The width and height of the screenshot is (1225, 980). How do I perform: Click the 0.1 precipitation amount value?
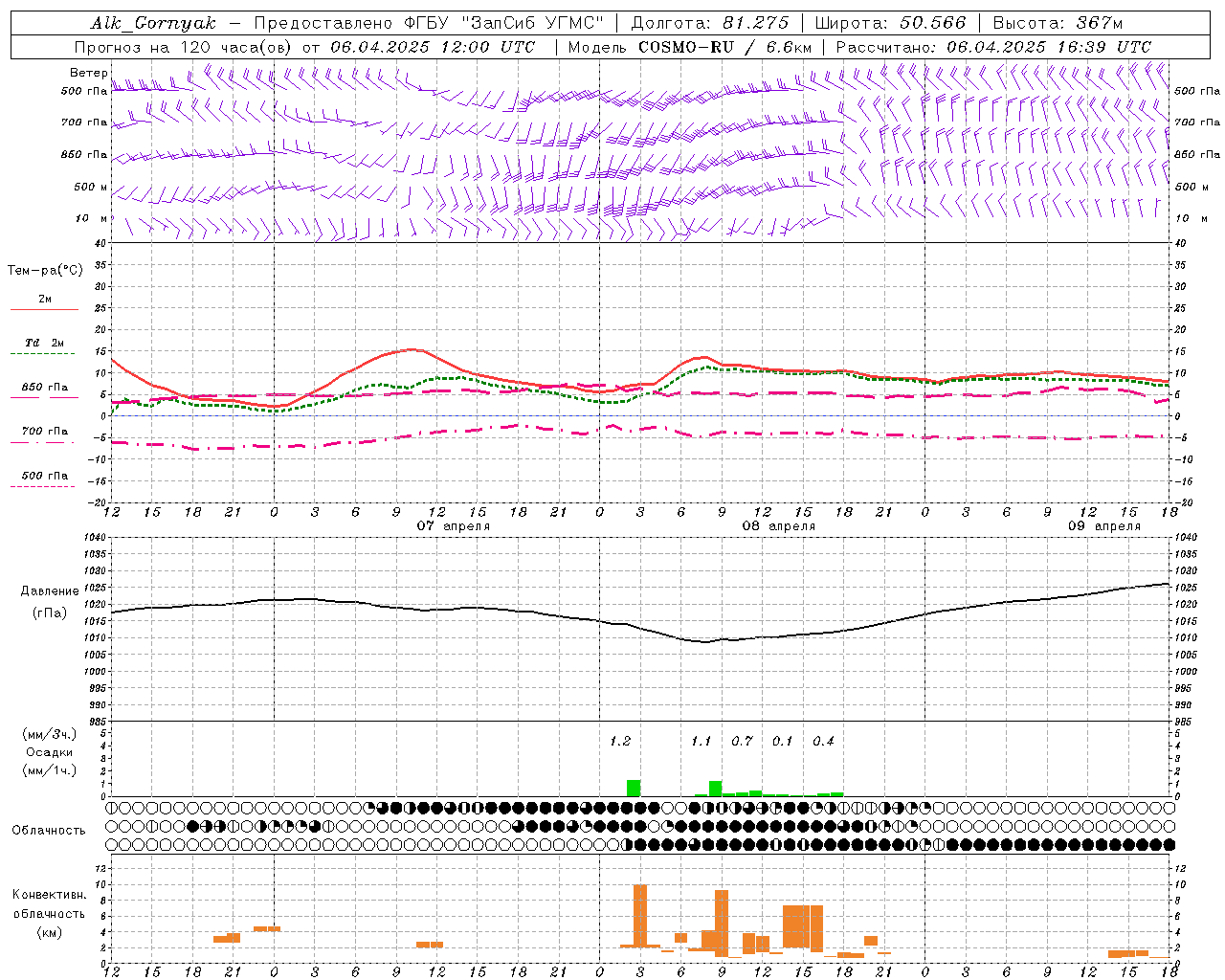point(783,741)
